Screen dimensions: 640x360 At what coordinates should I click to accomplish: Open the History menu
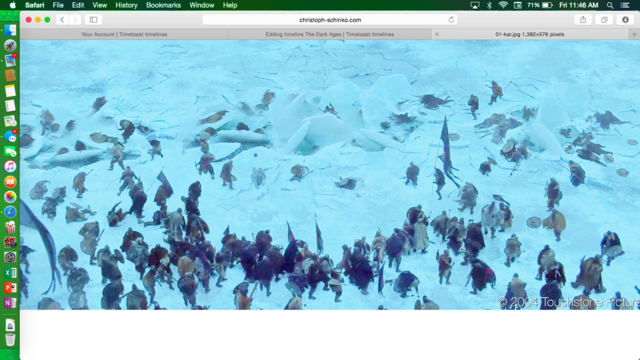click(x=126, y=5)
